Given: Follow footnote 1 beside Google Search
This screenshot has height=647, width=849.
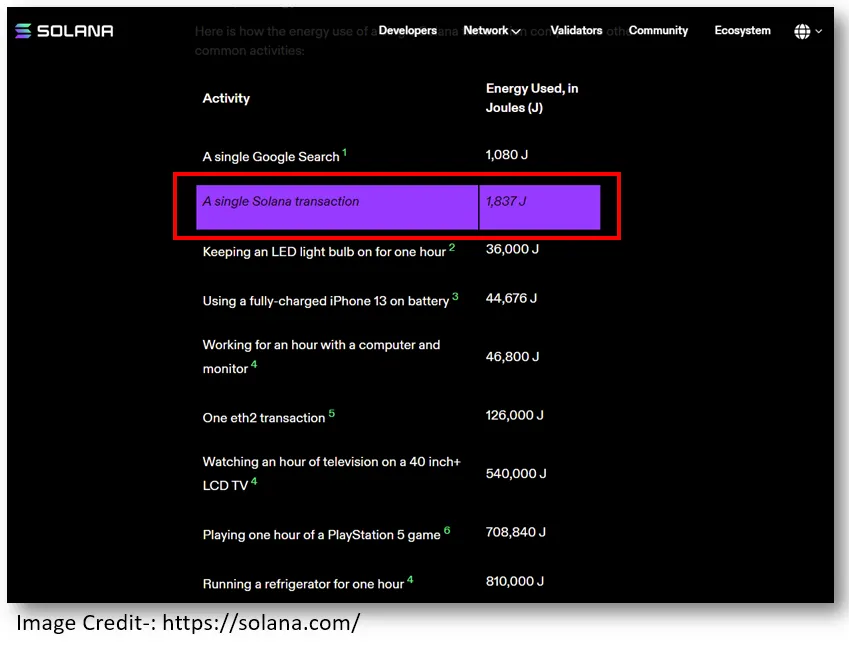Looking at the screenshot, I should pos(344,153).
